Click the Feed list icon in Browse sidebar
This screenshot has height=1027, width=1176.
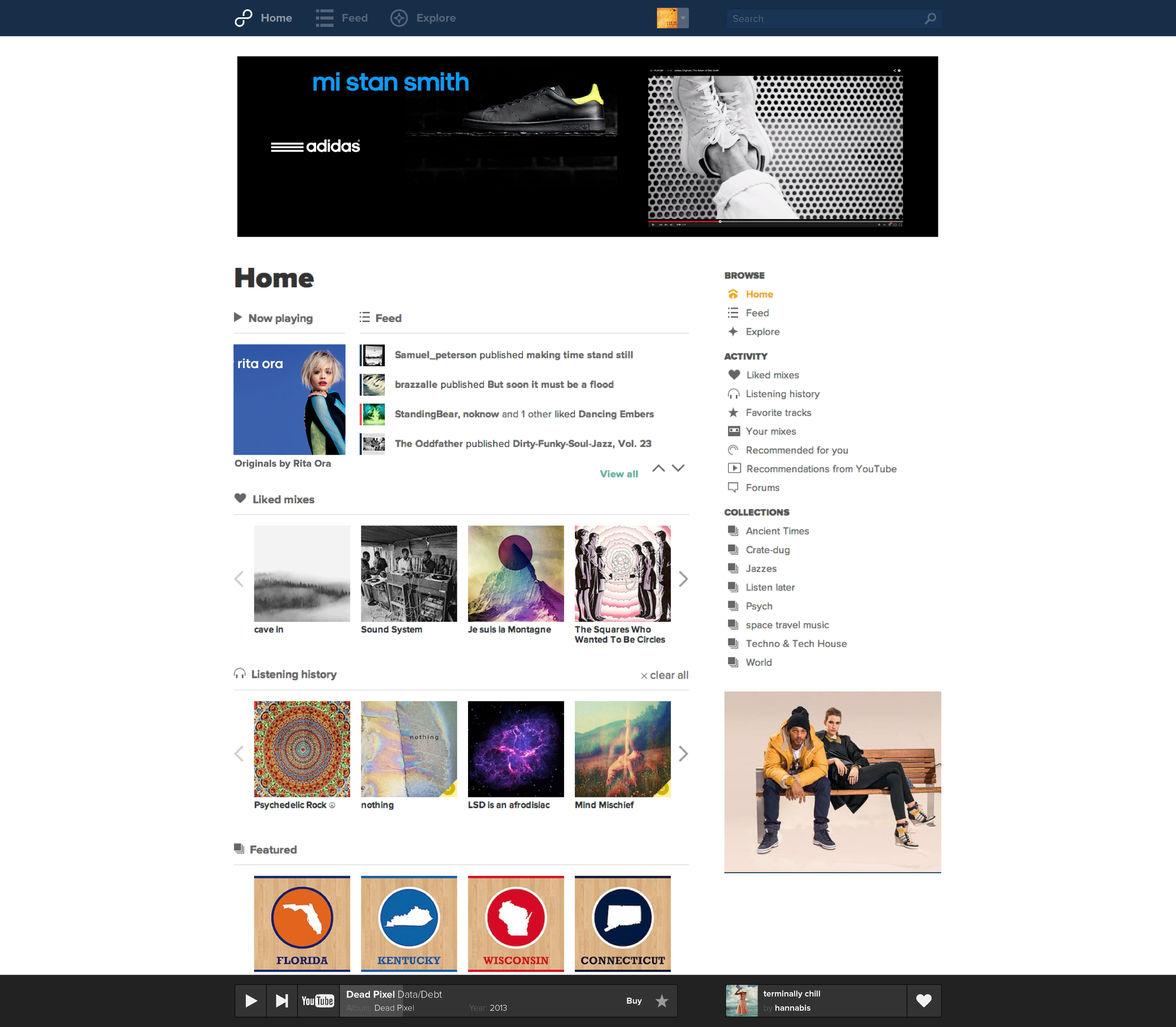click(733, 313)
